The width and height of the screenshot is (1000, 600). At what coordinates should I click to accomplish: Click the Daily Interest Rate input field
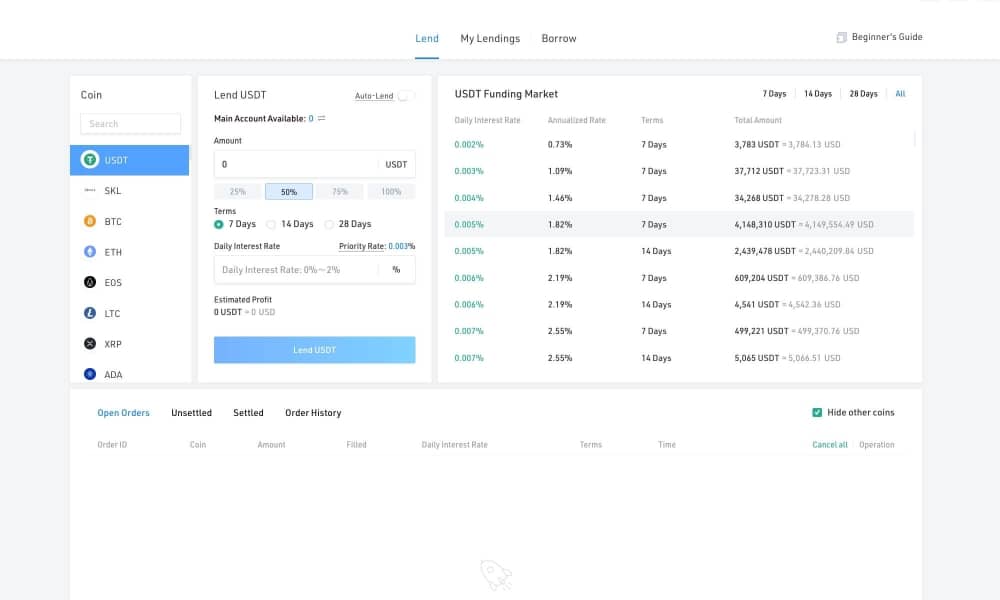coord(314,270)
